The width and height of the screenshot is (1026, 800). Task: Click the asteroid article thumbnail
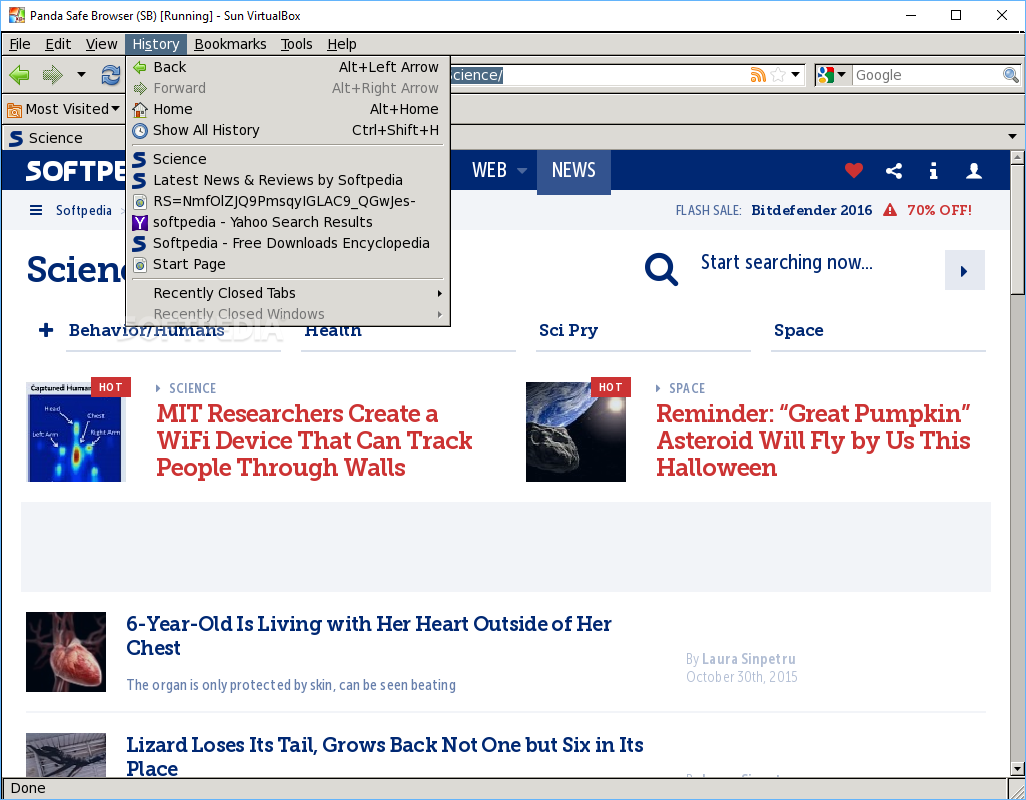pyautogui.click(x=576, y=432)
